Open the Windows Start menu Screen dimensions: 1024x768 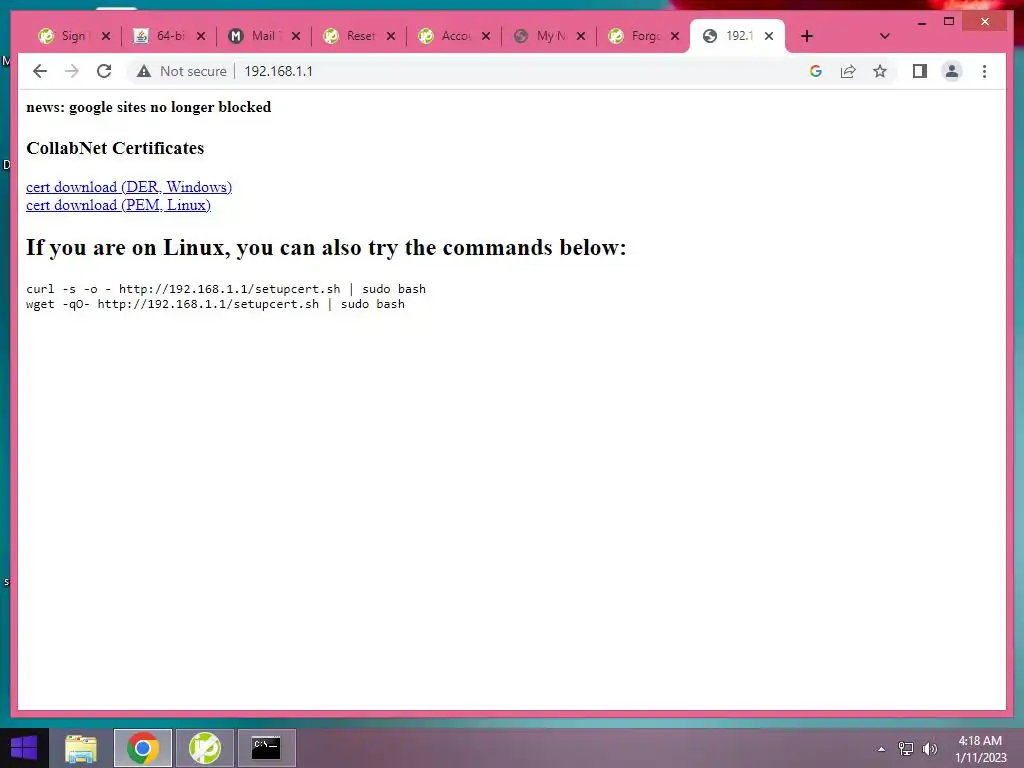click(24, 748)
